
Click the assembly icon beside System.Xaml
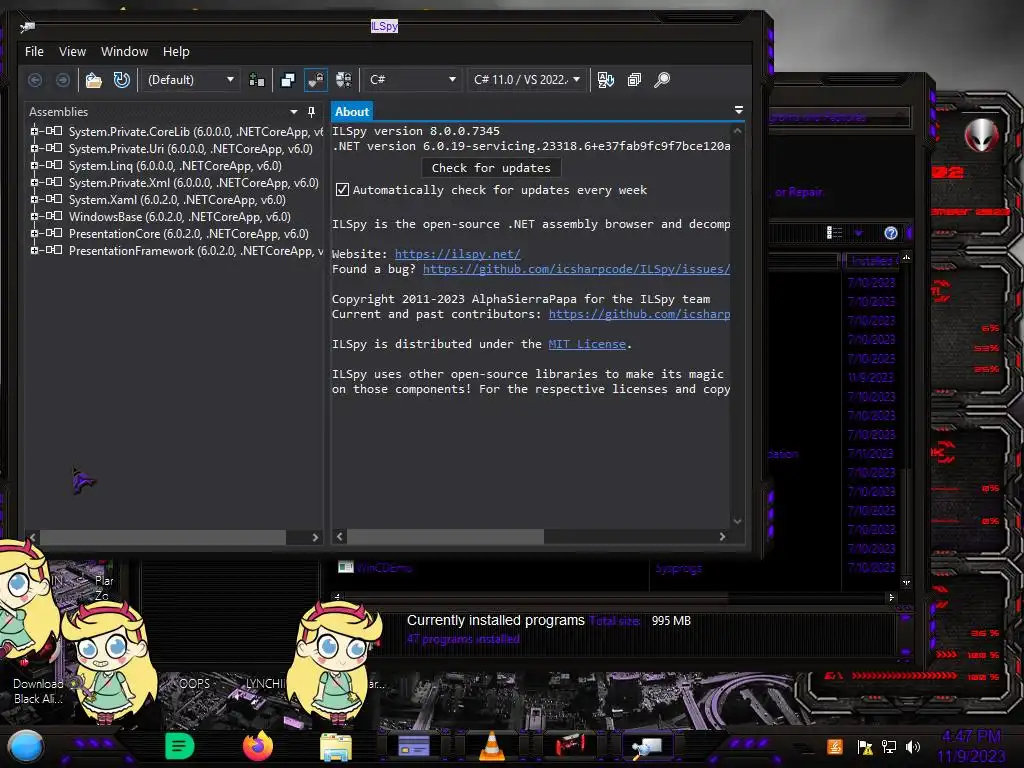click(x=54, y=199)
